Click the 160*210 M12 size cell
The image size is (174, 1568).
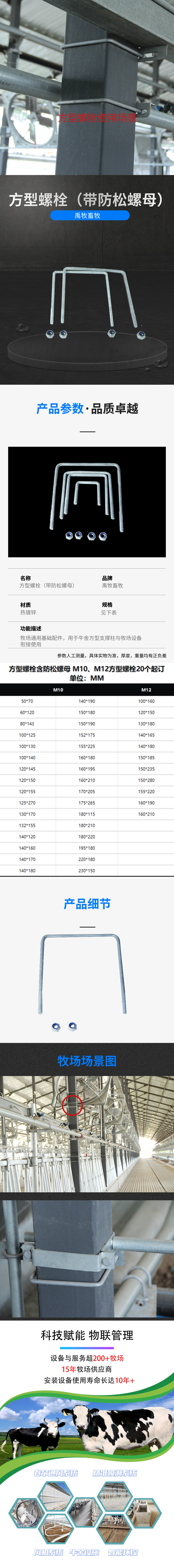pyautogui.click(x=146, y=814)
